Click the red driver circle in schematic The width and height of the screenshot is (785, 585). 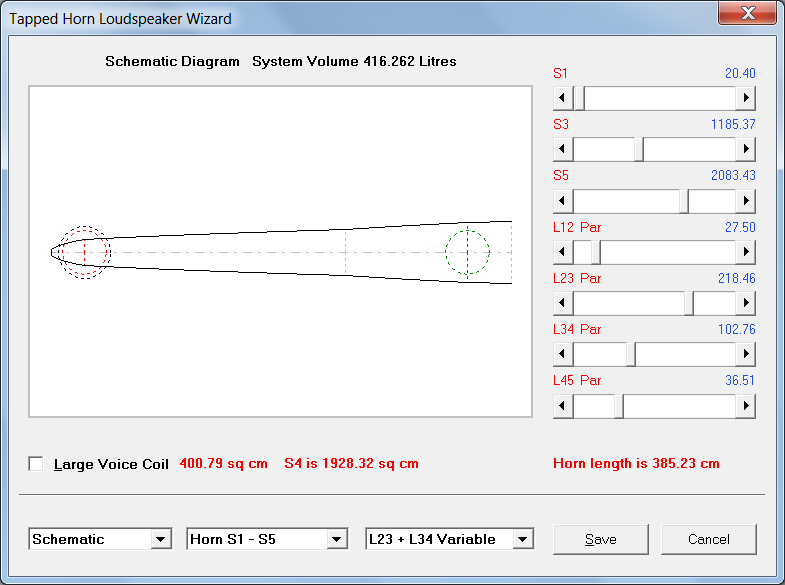(85, 252)
